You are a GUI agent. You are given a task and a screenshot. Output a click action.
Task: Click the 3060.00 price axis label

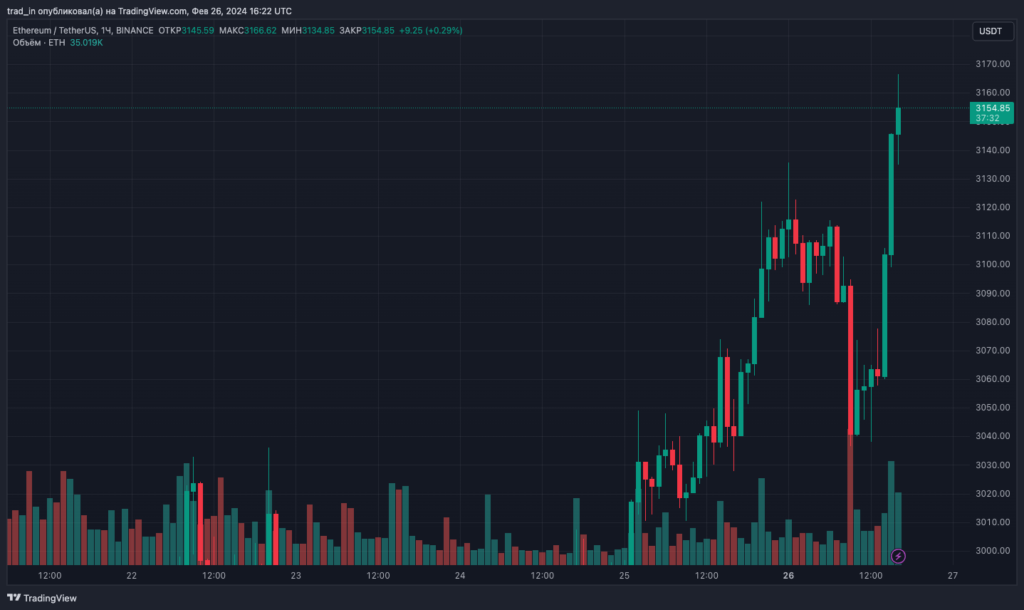tap(993, 379)
